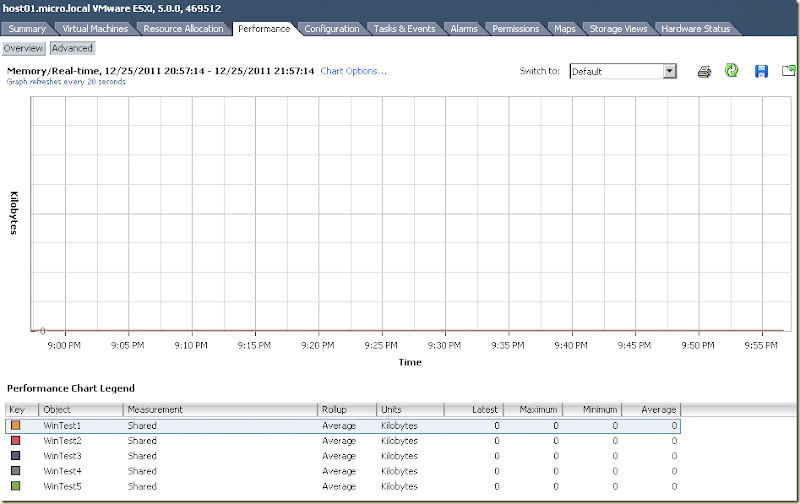The width and height of the screenshot is (800, 504).
Task: Sort by the Average column header
Action: coord(651,410)
